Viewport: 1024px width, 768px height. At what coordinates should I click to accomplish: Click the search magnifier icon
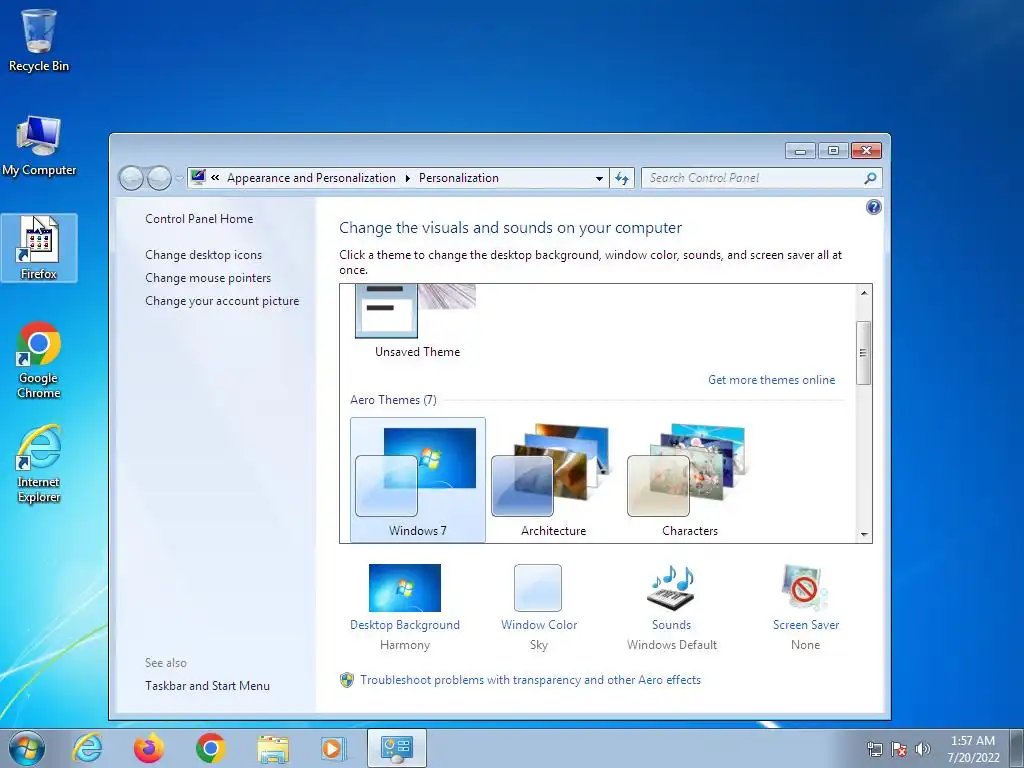coord(870,178)
